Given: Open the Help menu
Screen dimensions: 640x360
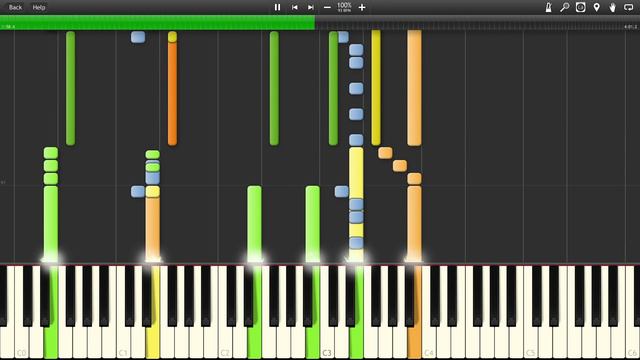Looking at the screenshot, I should click(x=39, y=7).
